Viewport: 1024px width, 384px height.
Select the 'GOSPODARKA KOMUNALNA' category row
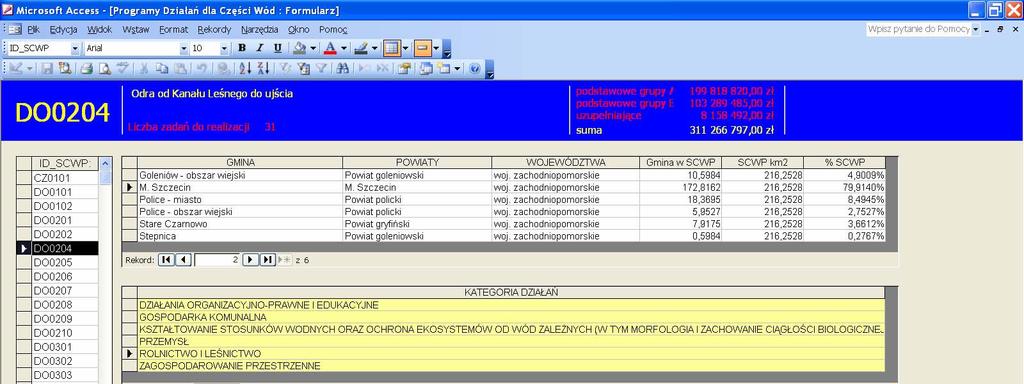pos(511,317)
